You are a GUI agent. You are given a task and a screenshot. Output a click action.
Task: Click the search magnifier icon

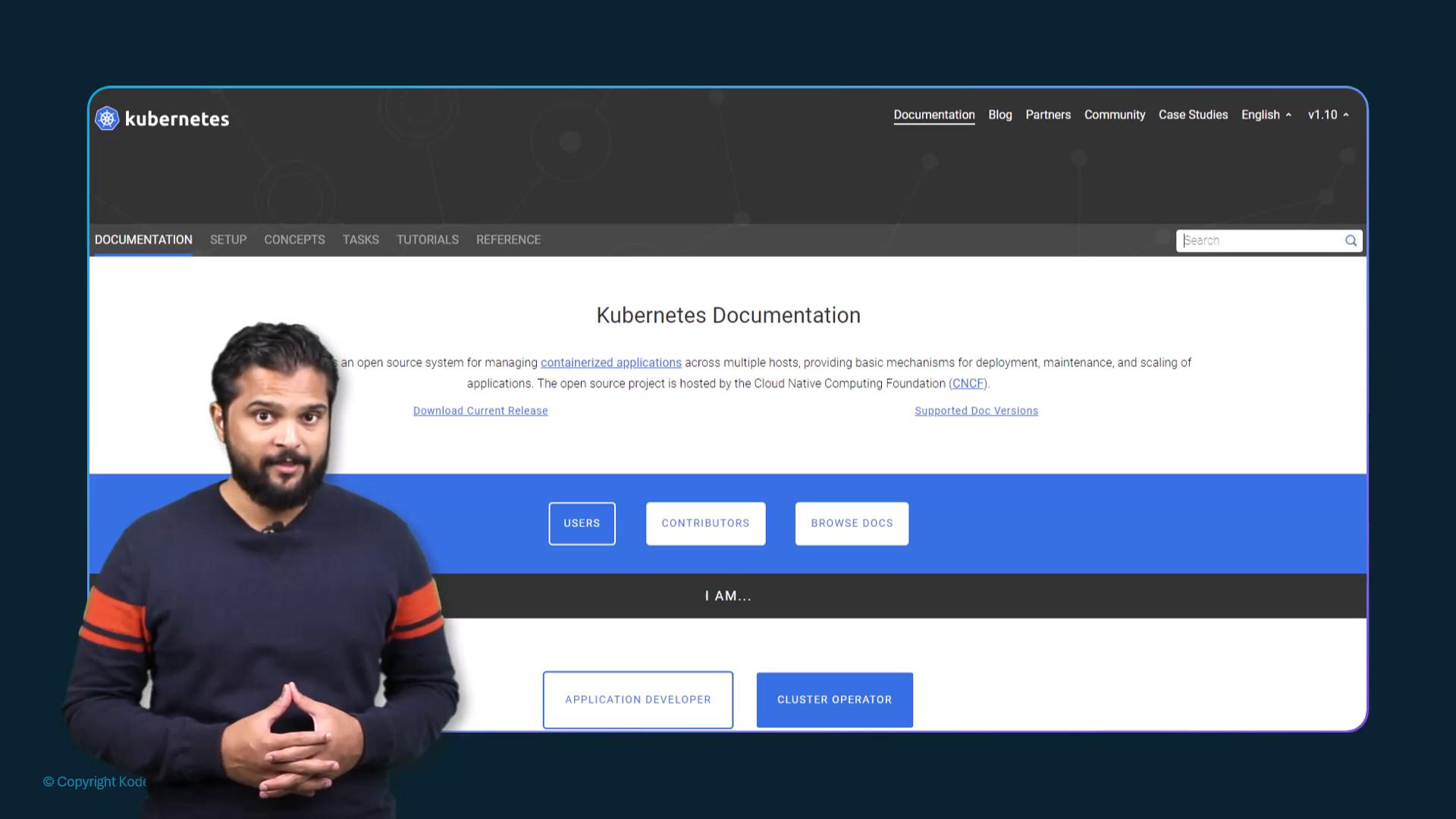coord(1351,240)
